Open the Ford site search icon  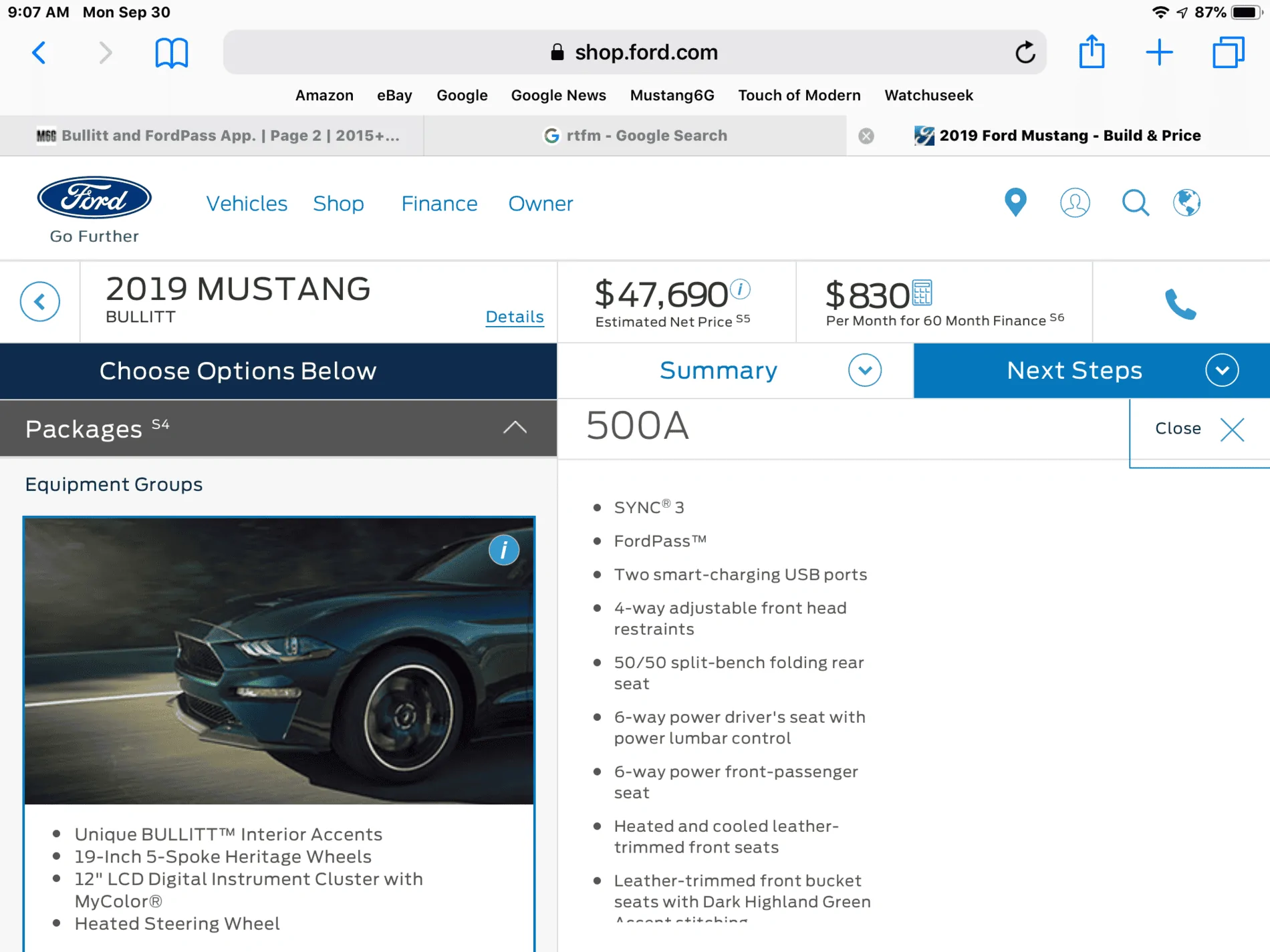coord(1135,202)
